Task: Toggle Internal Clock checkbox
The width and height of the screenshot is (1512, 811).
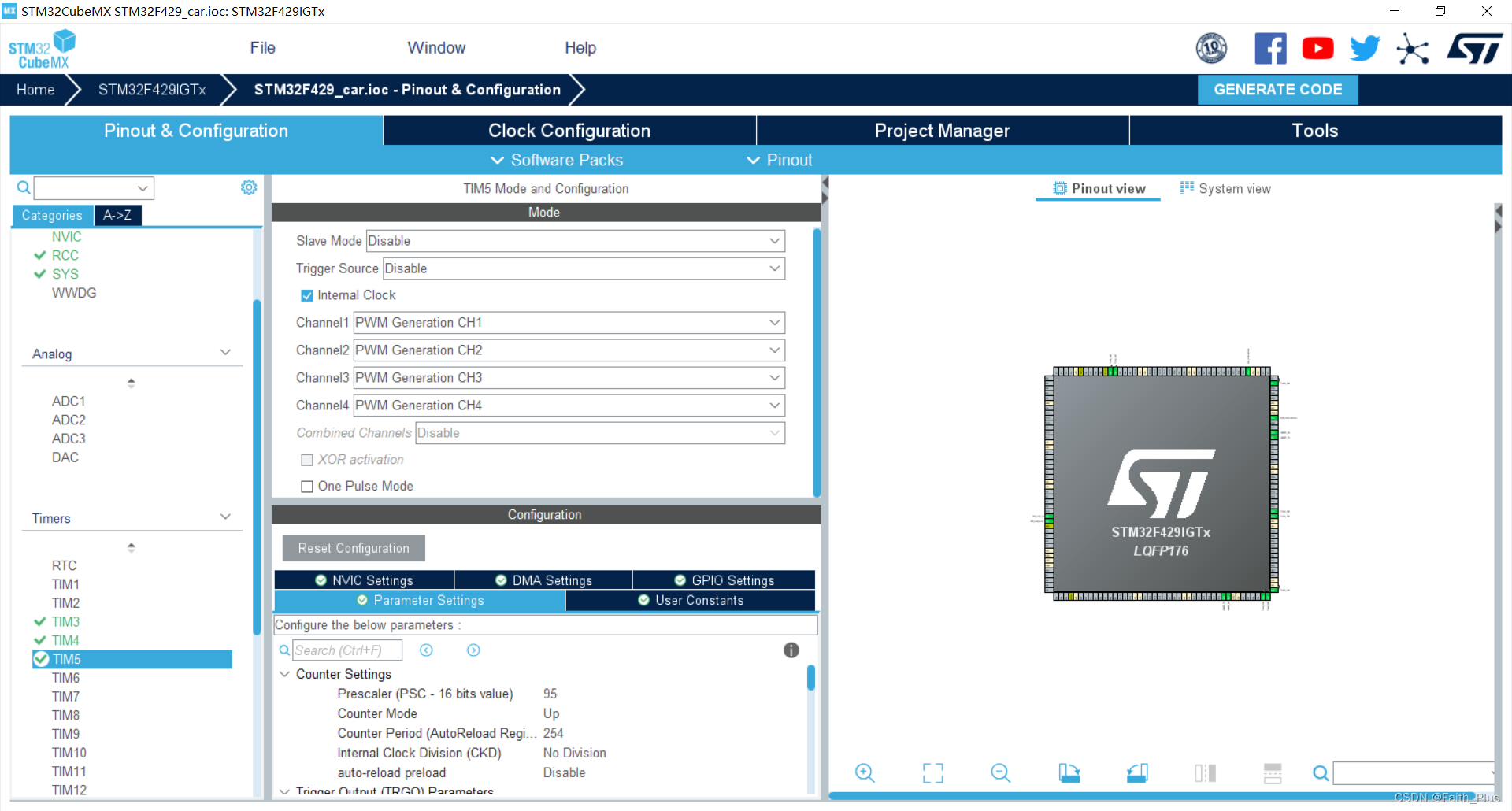Action: [x=307, y=295]
